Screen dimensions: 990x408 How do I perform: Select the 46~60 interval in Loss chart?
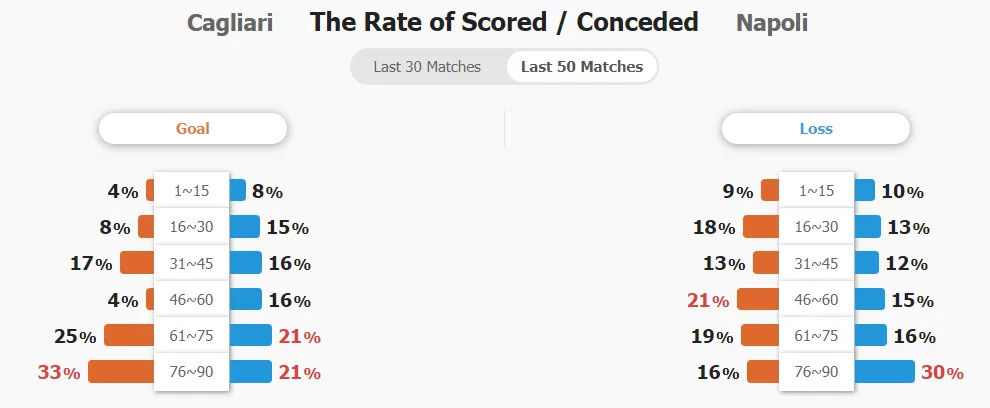click(816, 299)
